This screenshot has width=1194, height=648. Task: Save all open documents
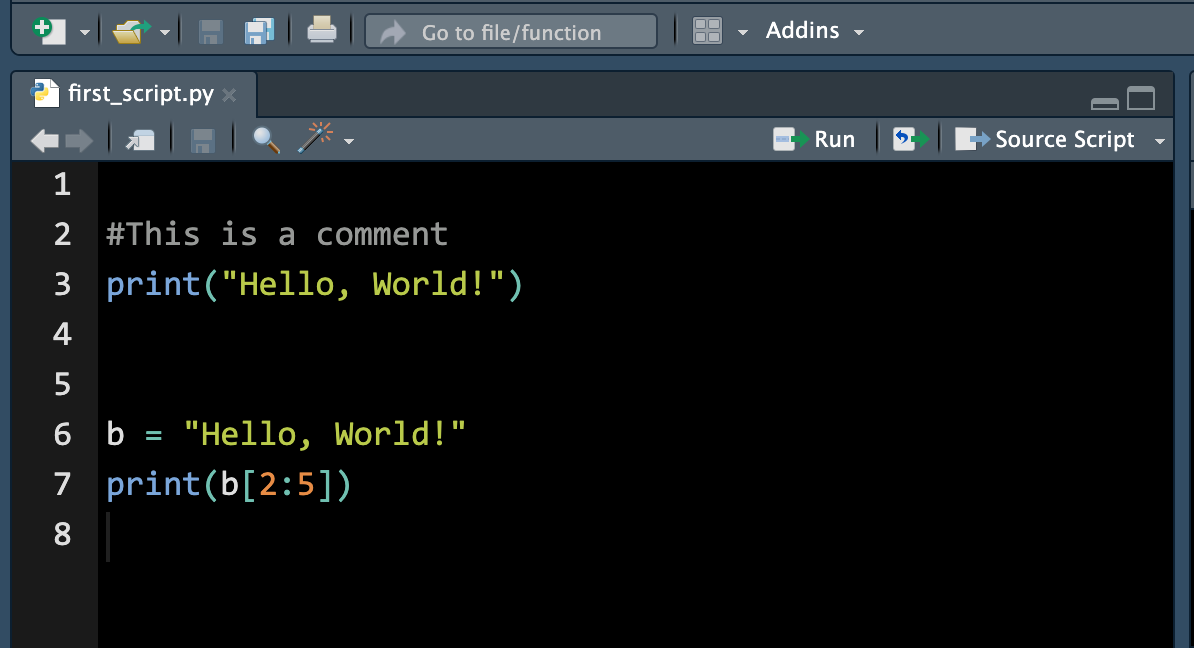click(259, 31)
